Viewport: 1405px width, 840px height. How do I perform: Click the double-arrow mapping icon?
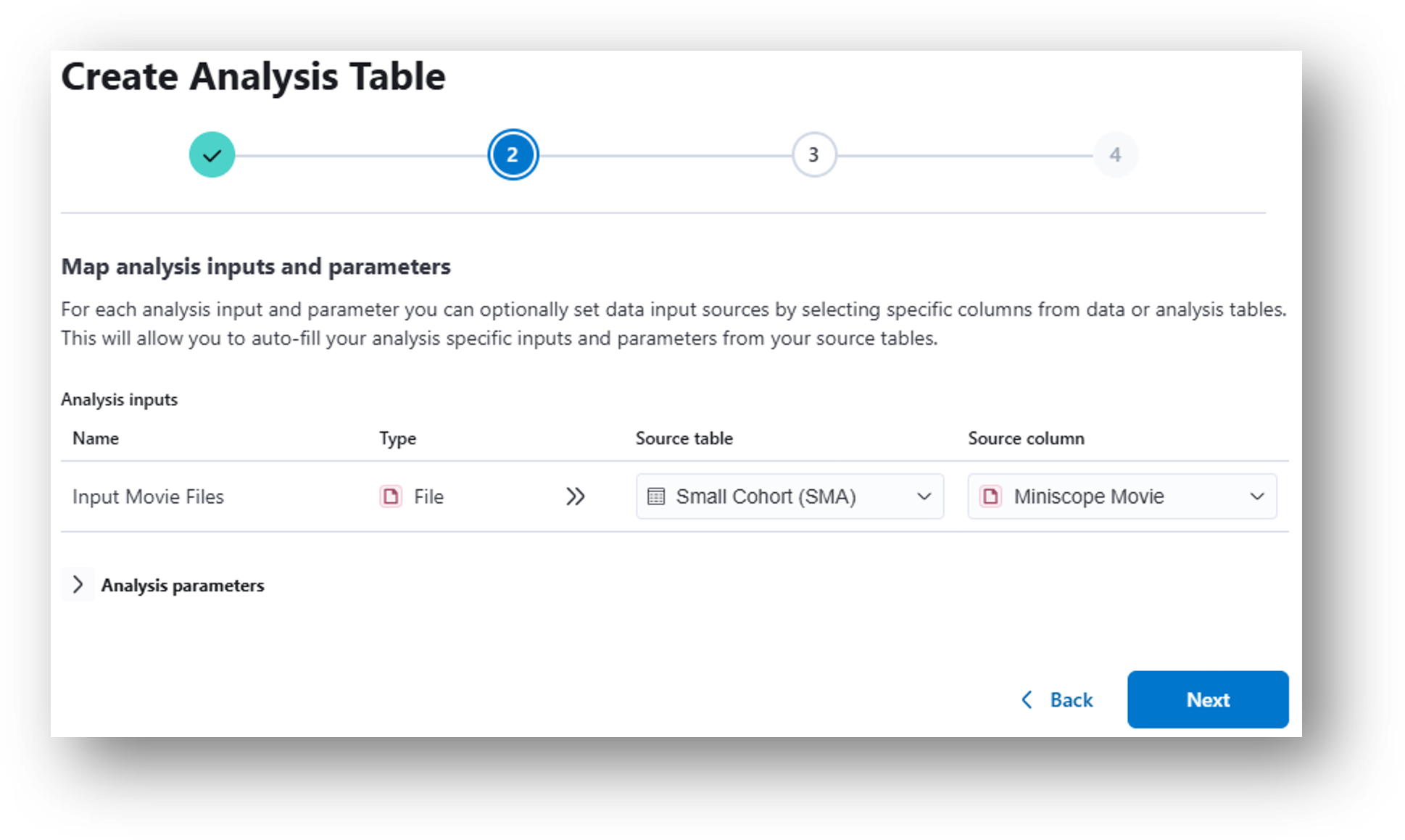click(x=575, y=496)
